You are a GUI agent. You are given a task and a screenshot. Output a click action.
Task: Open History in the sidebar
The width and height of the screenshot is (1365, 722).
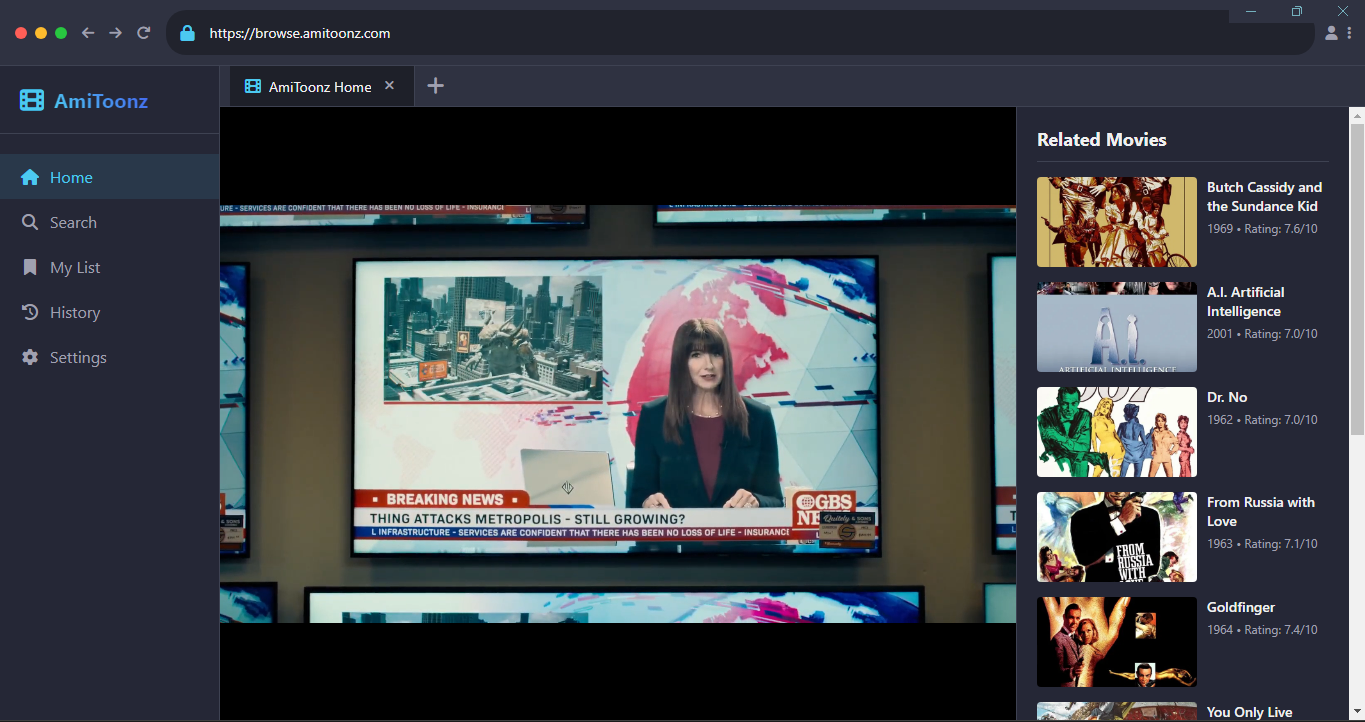pos(109,312)
